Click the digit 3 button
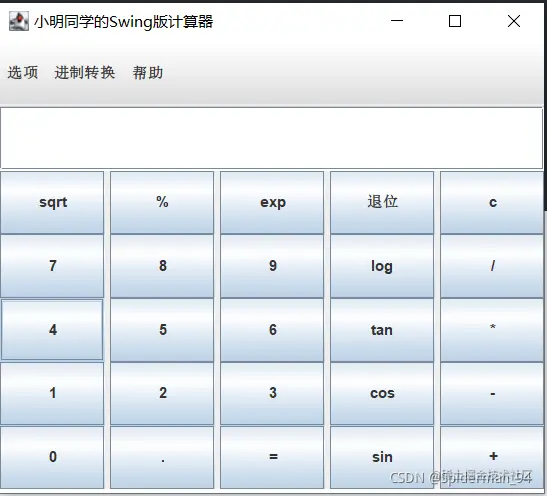This screenshot has height=496, width=547. [x=272, y=393]
